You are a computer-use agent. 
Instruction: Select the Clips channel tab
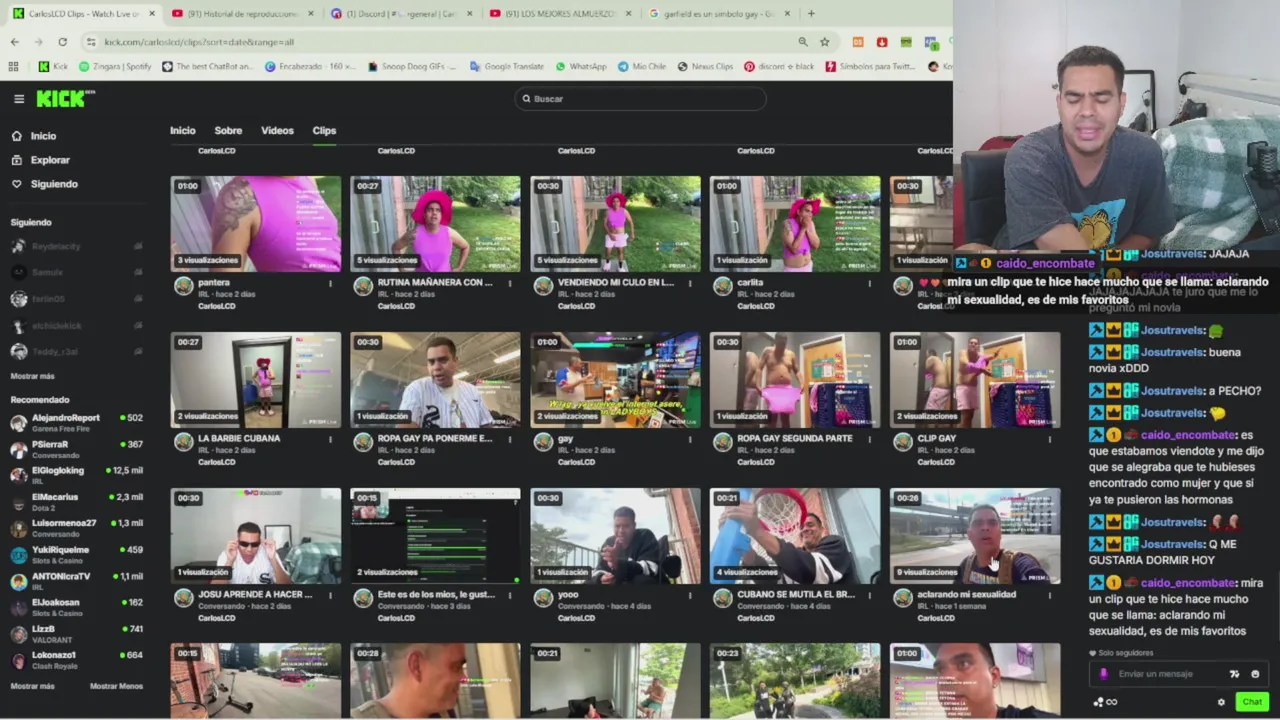click(324, 131)
